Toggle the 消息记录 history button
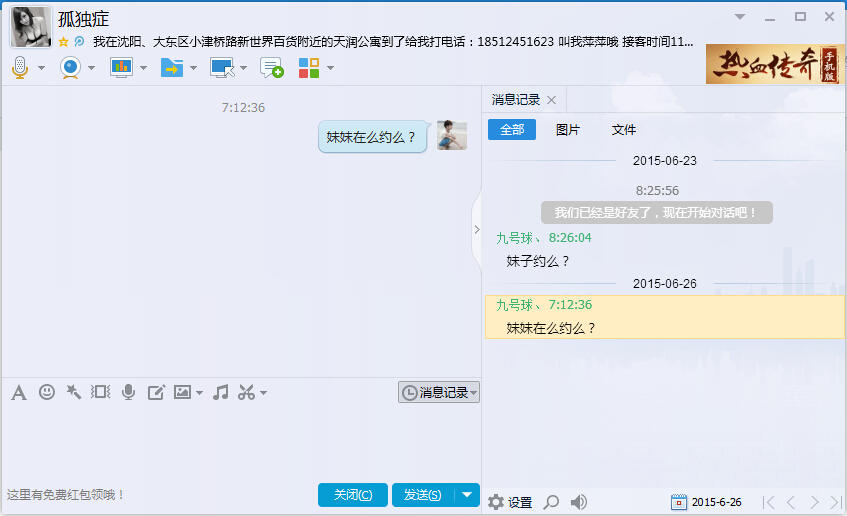Image resolution: width=847 pixels, height=516 pixels. click(x=439, y=392)
